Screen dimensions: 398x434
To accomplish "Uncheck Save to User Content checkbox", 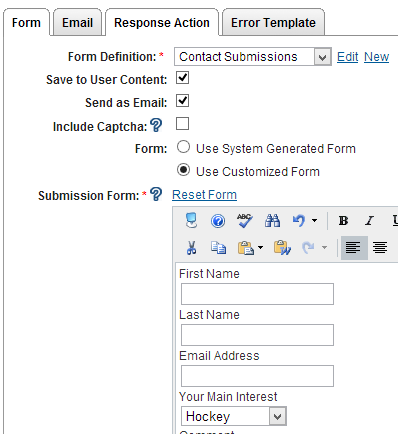I will [182, 78].
